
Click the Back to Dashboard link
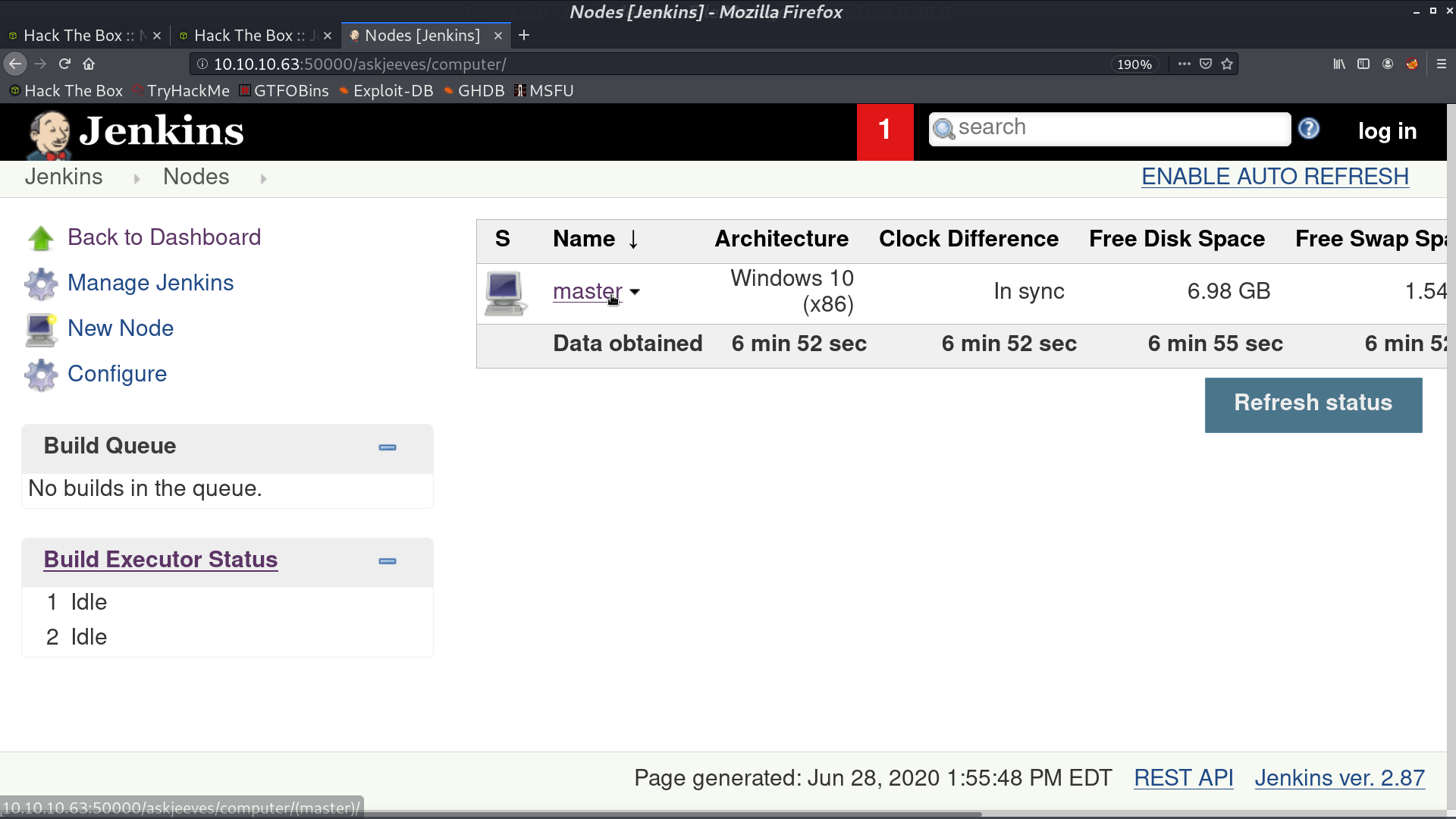click(164, 237)
